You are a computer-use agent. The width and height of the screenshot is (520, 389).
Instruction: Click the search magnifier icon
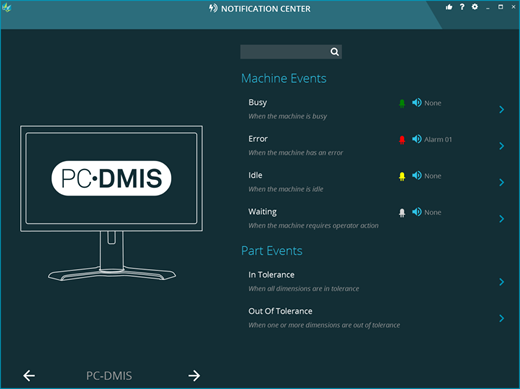[x=335, y=52]
